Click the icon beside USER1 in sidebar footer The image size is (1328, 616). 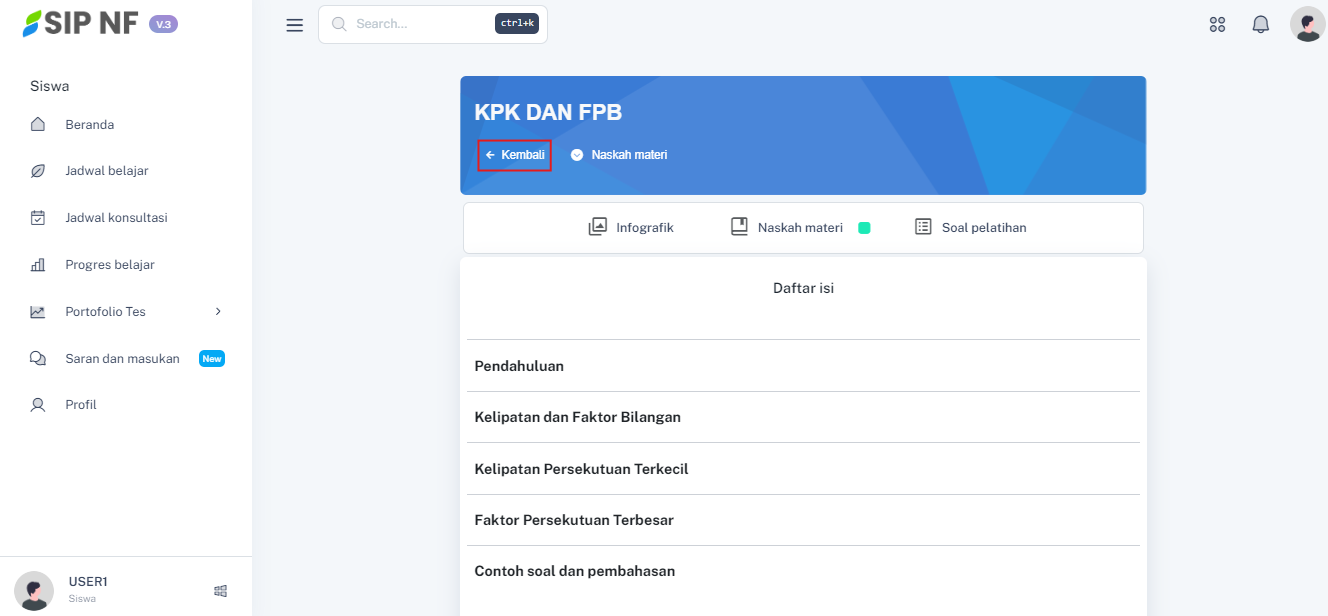click(x=221, y=591)
